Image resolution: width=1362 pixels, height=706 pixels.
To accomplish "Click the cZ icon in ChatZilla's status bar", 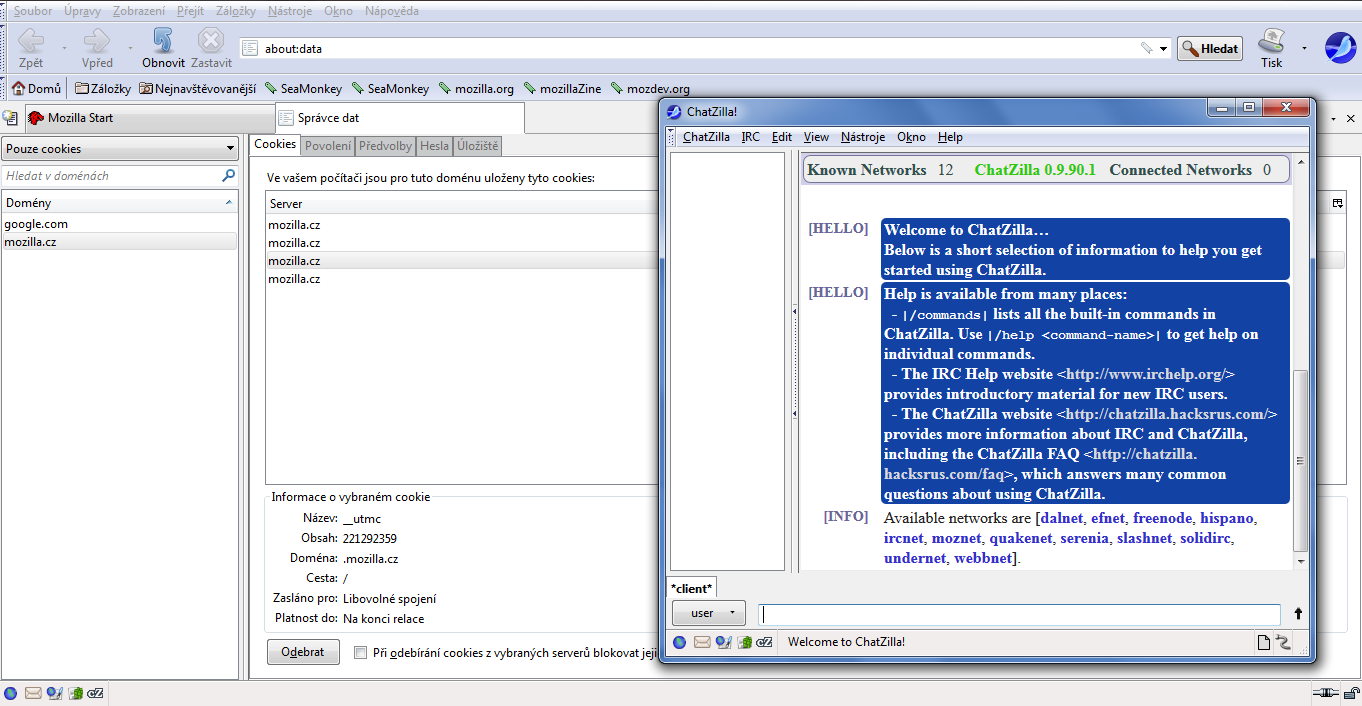I will [765, 642].
